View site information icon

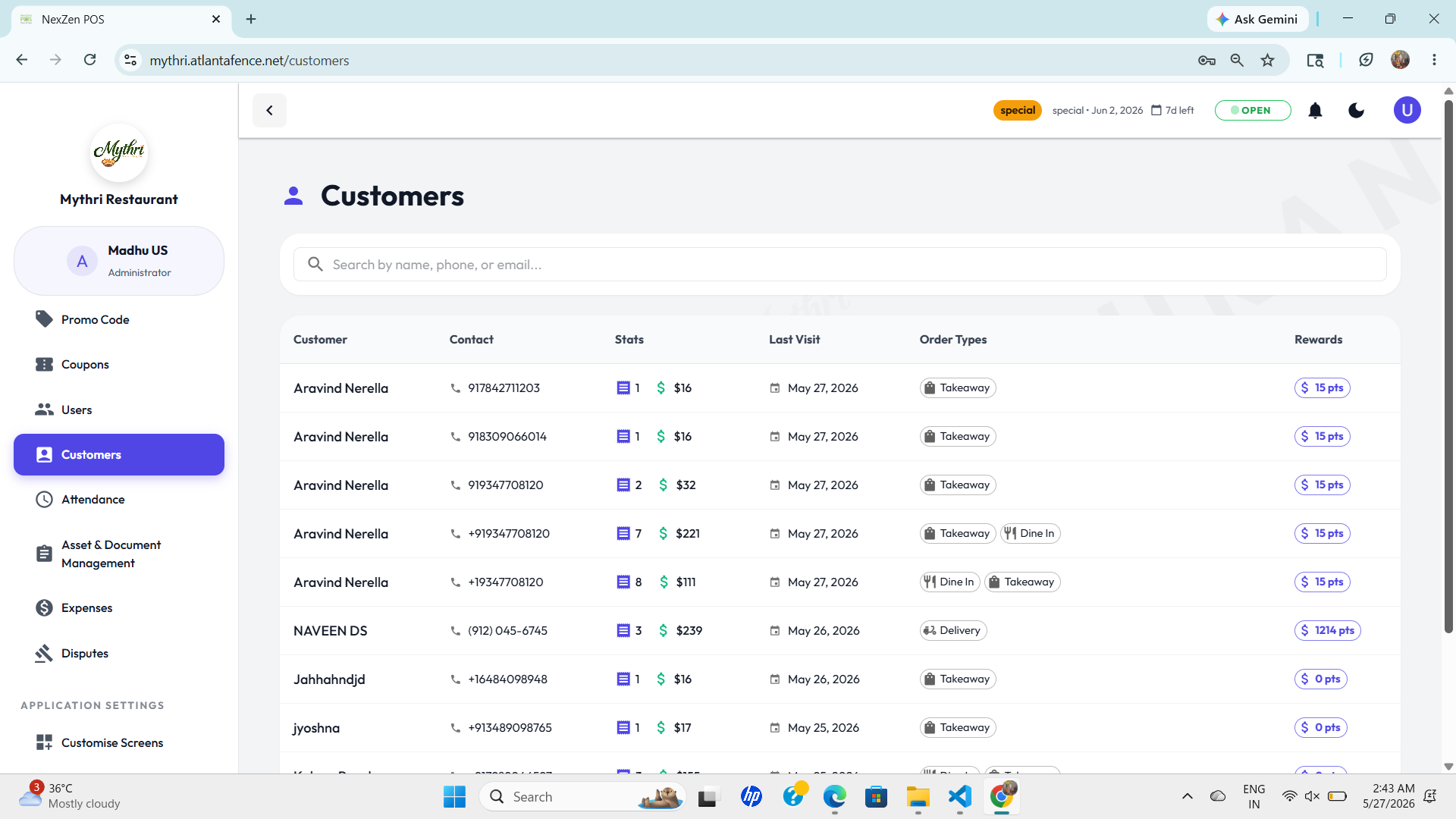click(130, 60)
